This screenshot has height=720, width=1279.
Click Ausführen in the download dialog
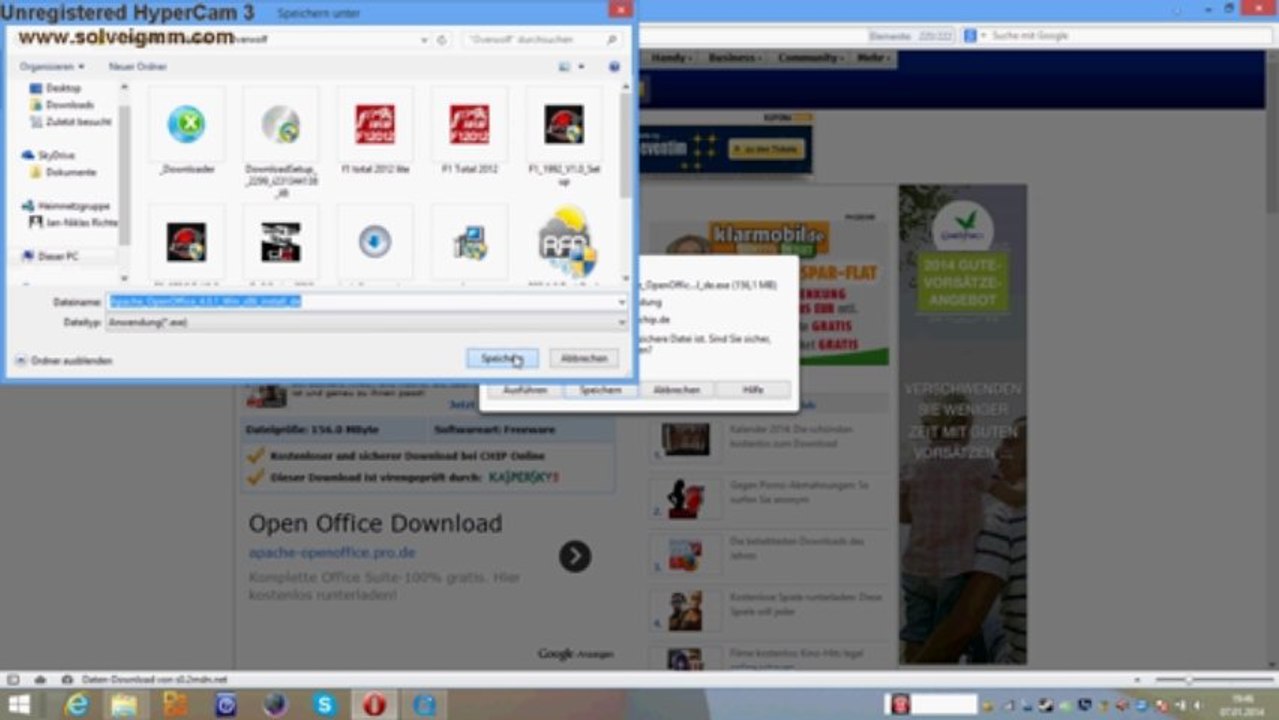coord(525,390)
